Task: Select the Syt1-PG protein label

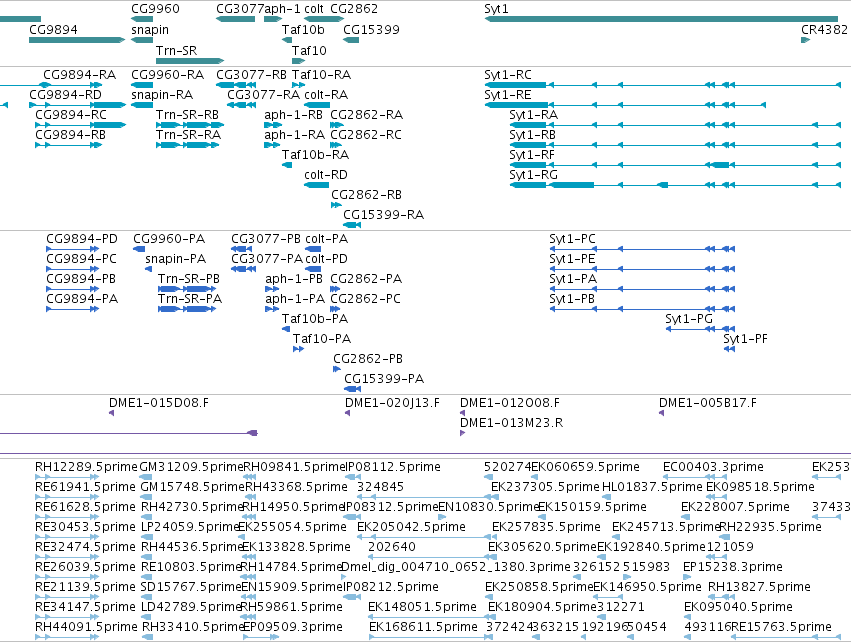Action: 689,318
